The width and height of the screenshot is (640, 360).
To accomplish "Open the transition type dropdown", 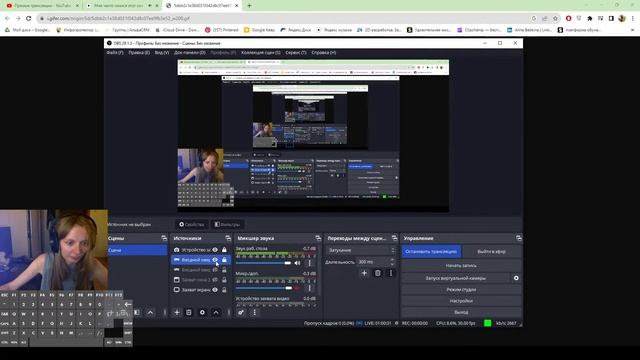I will click(x=361, y=250).
